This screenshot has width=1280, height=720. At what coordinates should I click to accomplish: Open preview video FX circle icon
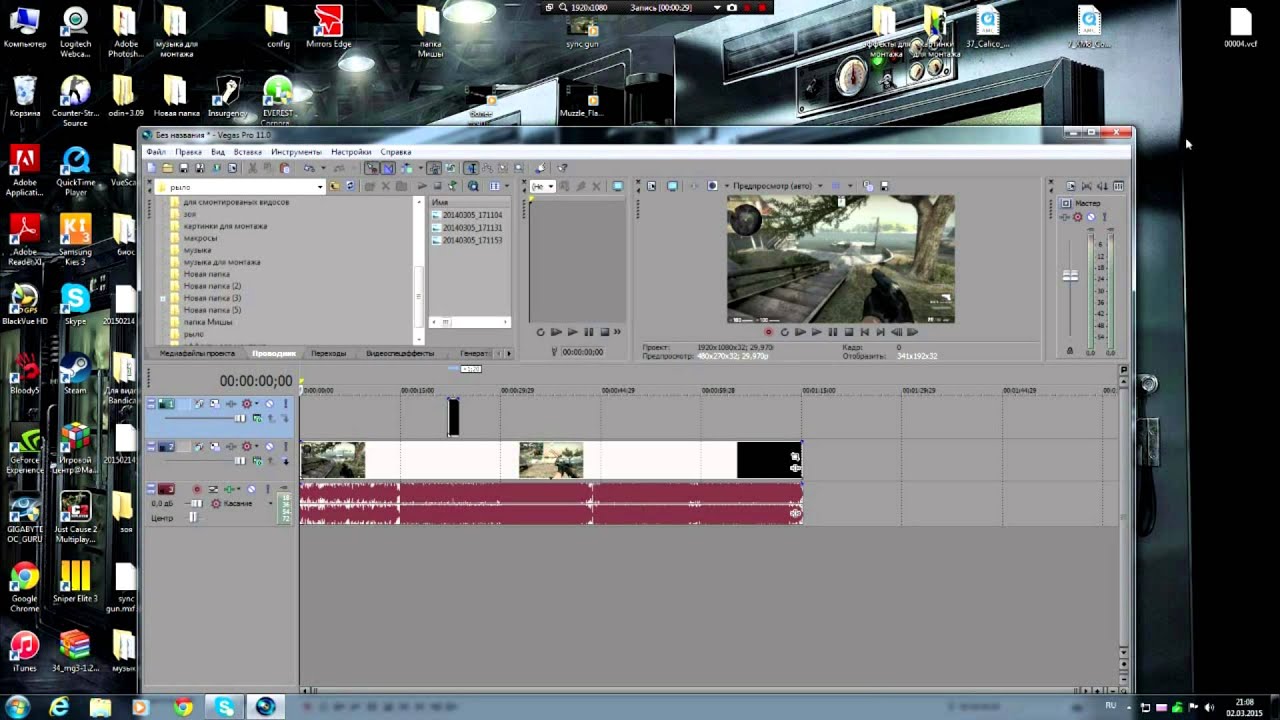[712, 186]
